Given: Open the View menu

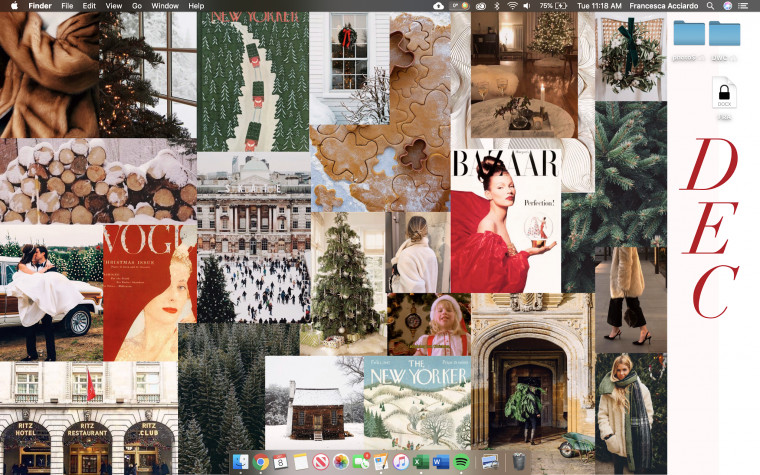Looking at the screenshot, I should [x=114, y=6].
